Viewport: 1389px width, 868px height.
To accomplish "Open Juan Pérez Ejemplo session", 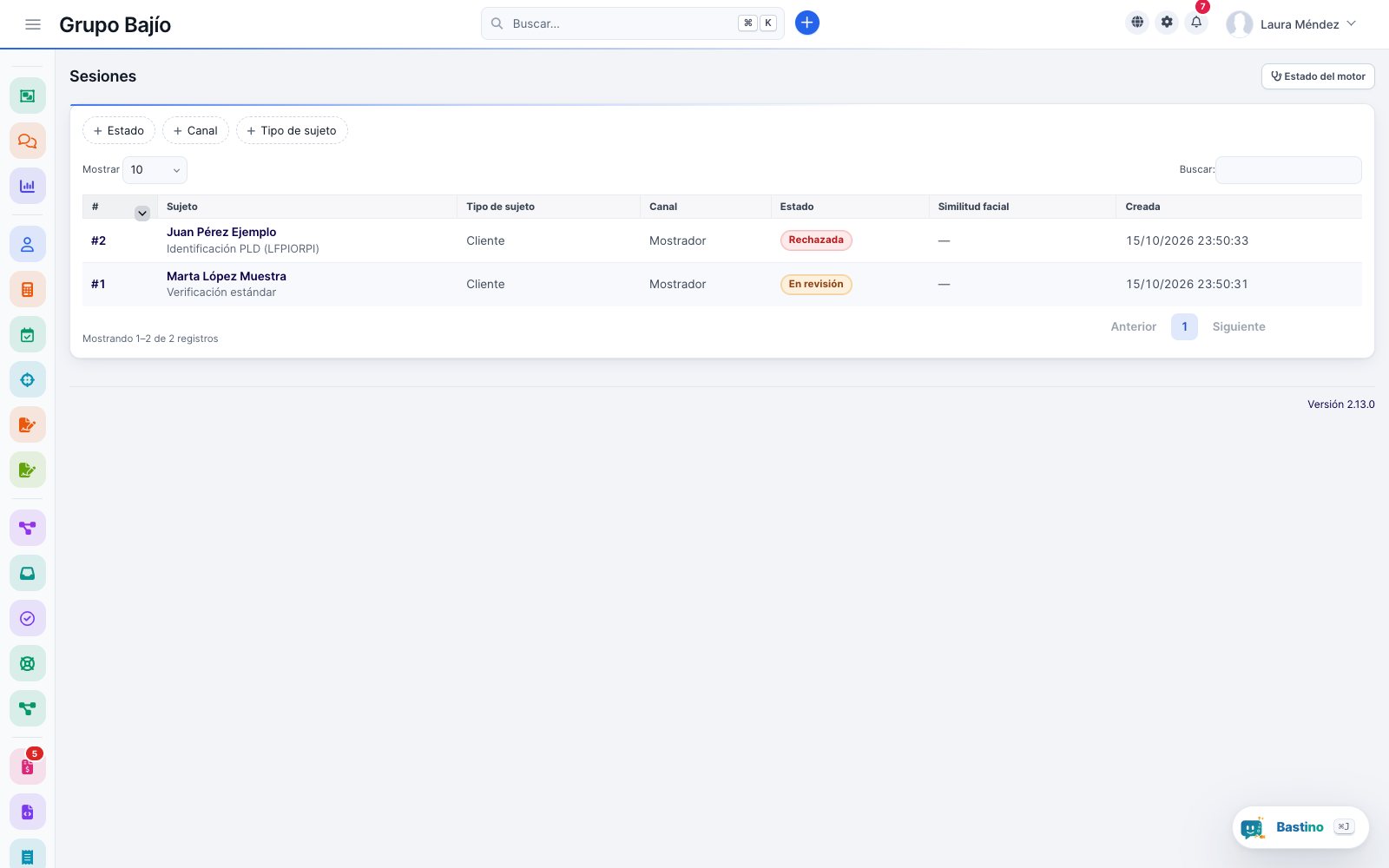I will pyautogui.click(x=221, y=232).
